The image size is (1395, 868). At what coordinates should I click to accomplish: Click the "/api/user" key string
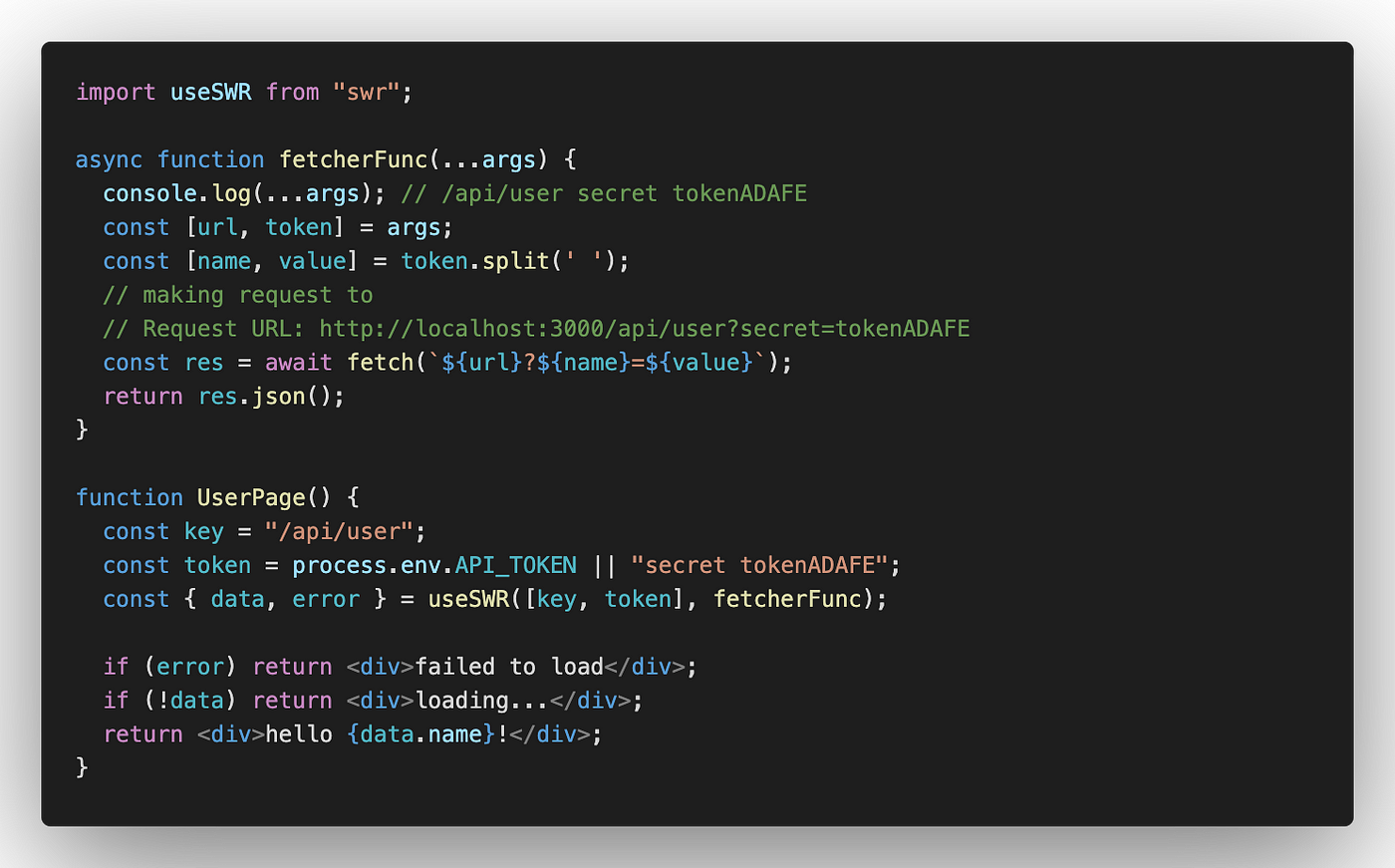pyautogui.click(x=339, y=531)
